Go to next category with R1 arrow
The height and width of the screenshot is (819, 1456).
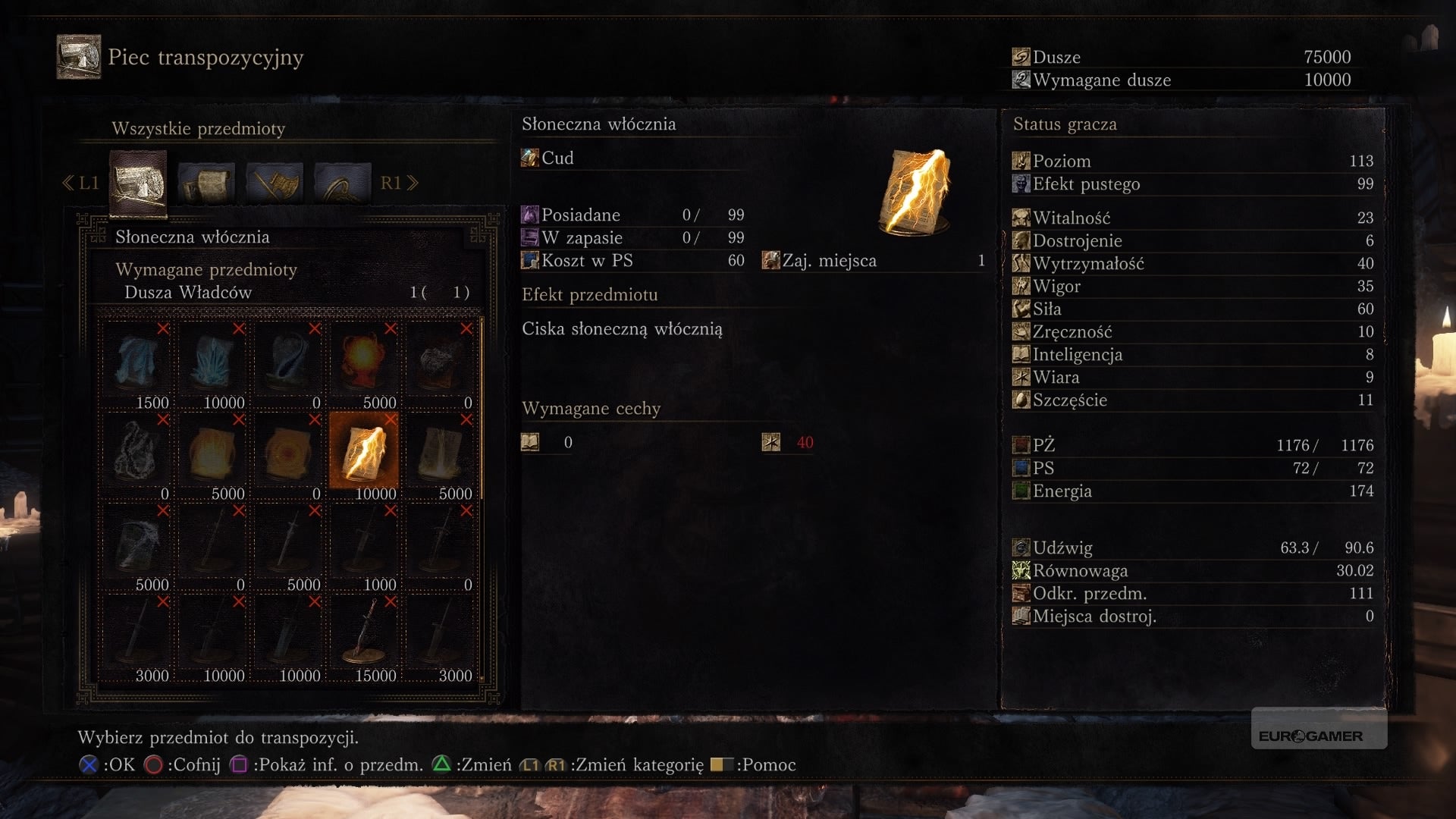(399, 183)
